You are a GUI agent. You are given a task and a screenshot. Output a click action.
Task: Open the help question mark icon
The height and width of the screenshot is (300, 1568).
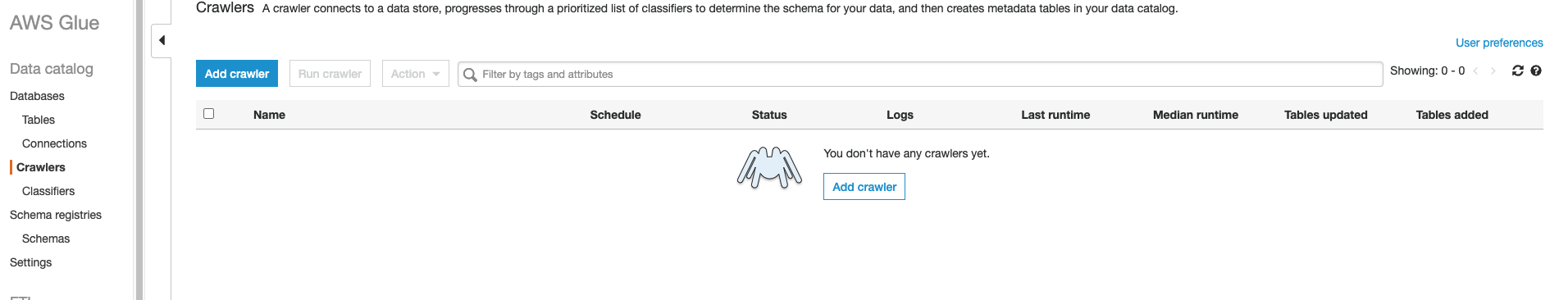pyautogui.click(x=1536, y=71)
